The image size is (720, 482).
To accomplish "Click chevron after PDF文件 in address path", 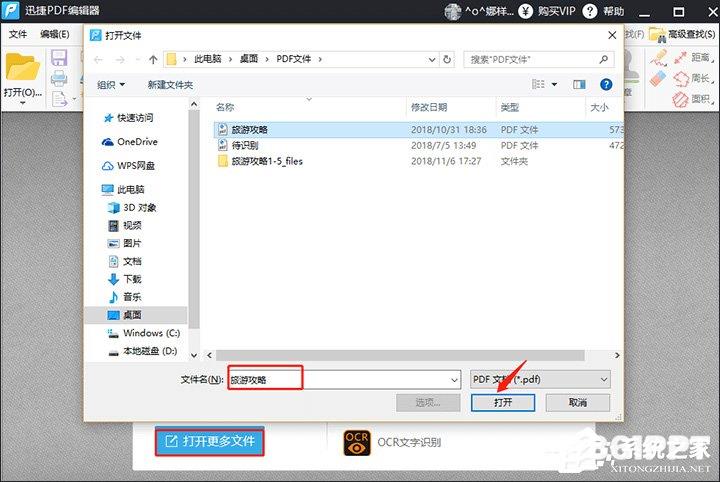I will (x=320, y=59).
